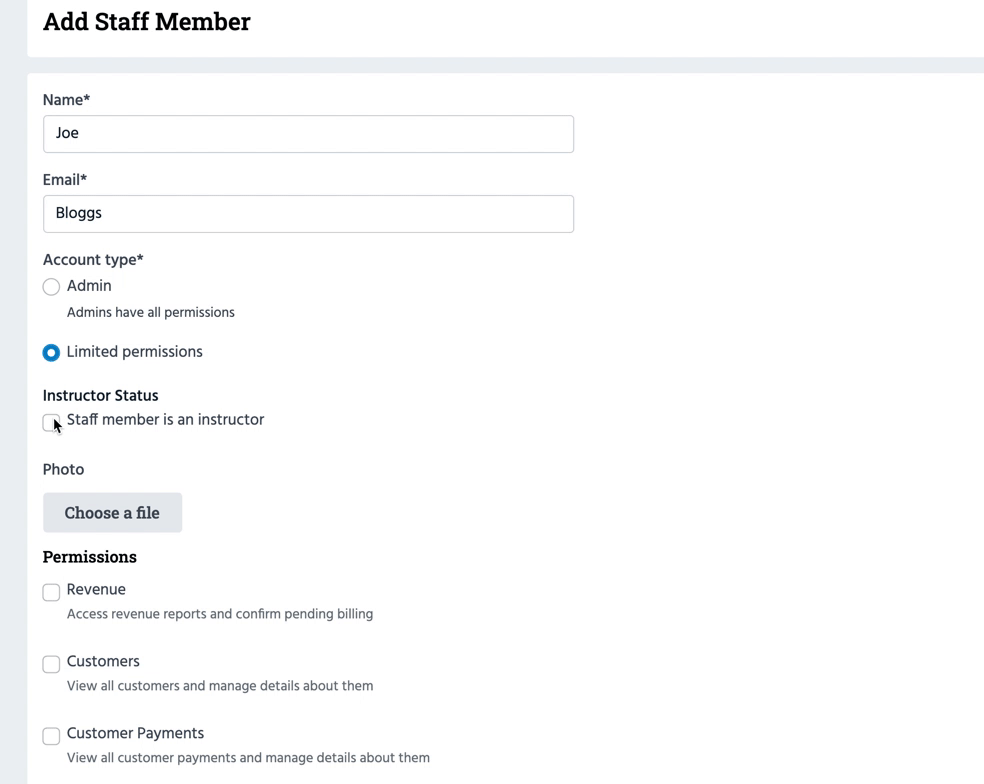Click the 'Staff member is an instructor' label text

coord(165,420)
